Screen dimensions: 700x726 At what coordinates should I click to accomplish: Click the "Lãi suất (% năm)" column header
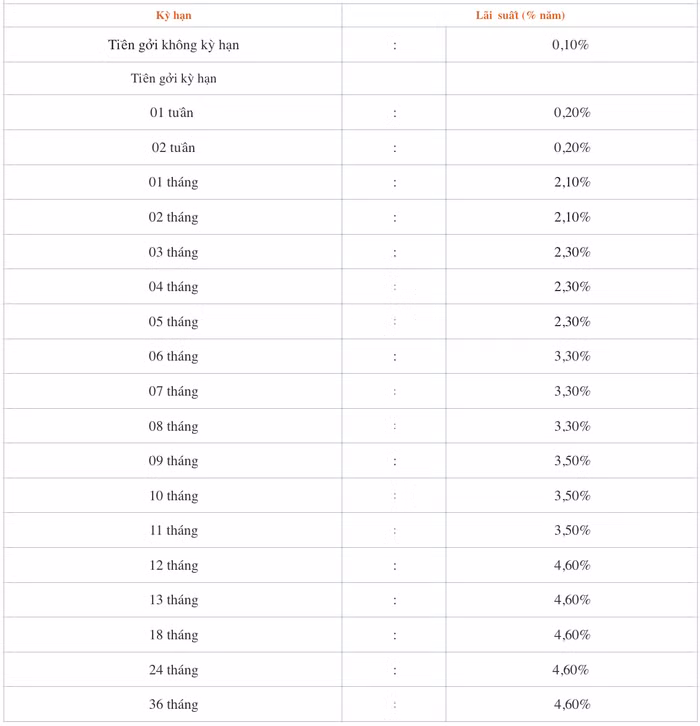point(520,15)
